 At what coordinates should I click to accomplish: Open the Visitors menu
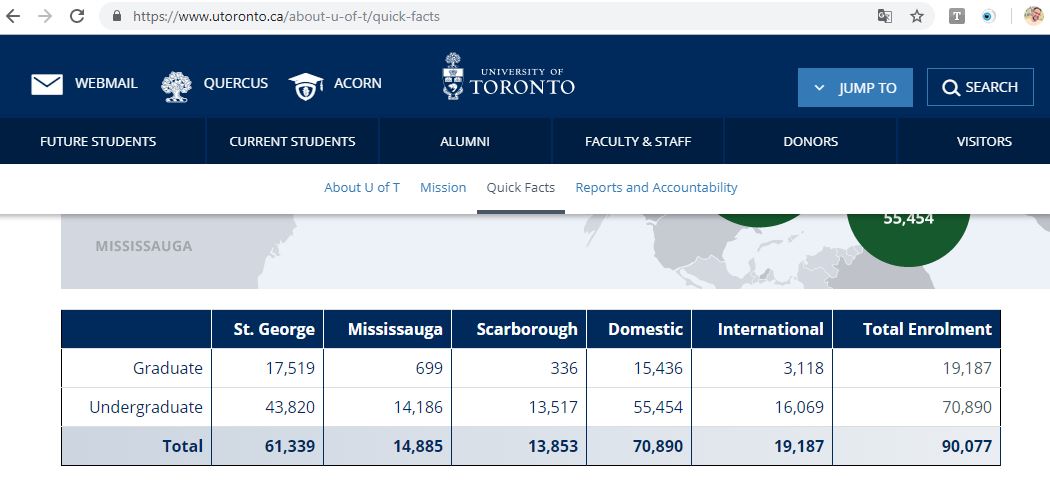tap(984, 141)
